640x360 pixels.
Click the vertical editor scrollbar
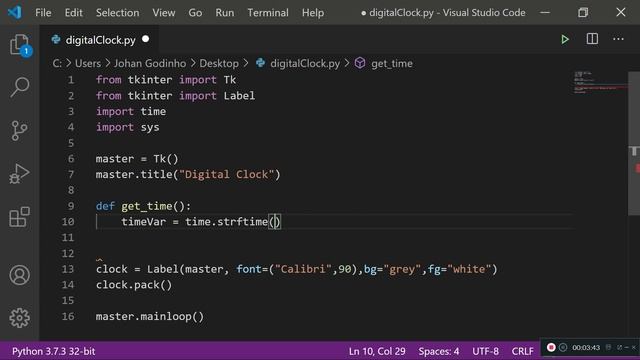(634, 143)
